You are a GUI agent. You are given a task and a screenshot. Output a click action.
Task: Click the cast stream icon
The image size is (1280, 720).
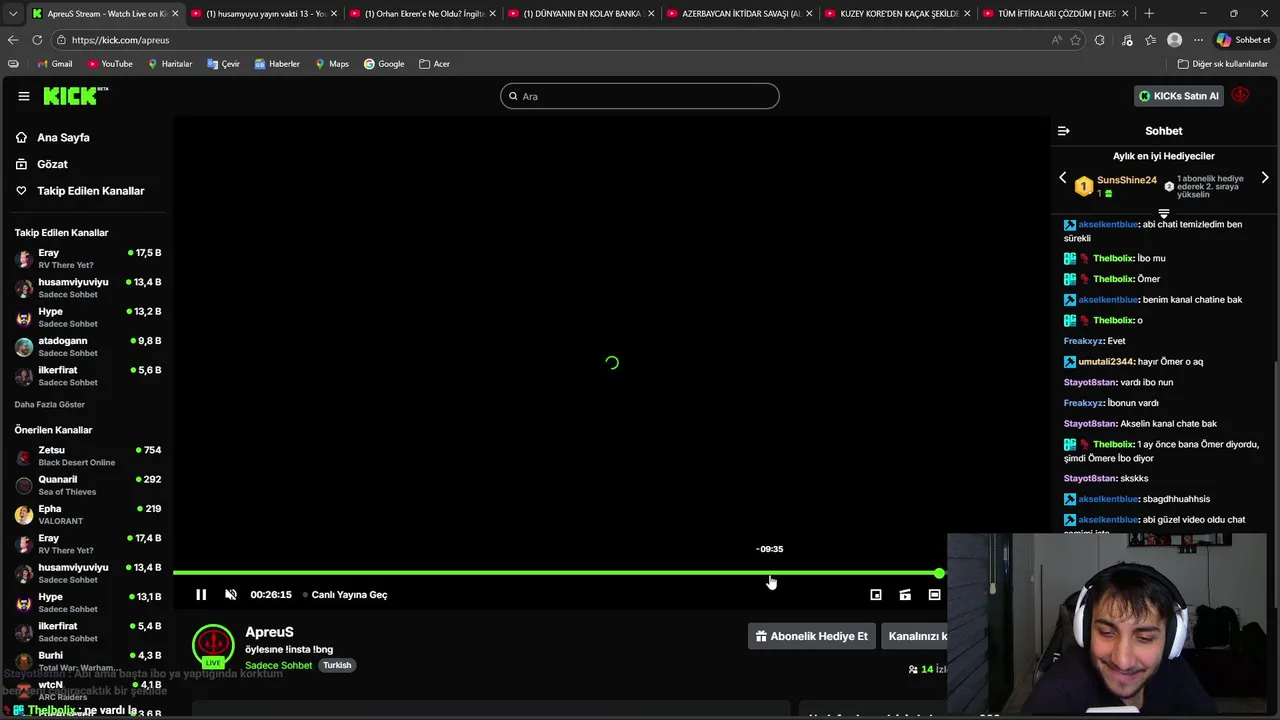(905, 594)
